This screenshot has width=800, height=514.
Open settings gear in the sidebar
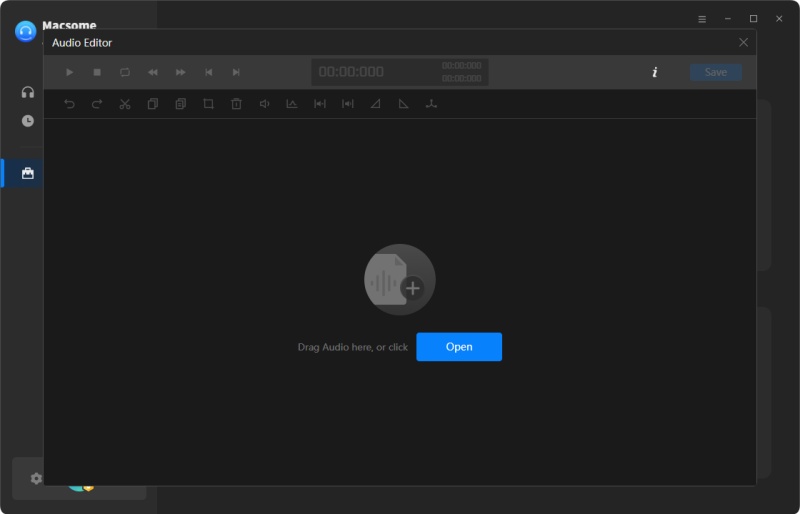point(36,479)
